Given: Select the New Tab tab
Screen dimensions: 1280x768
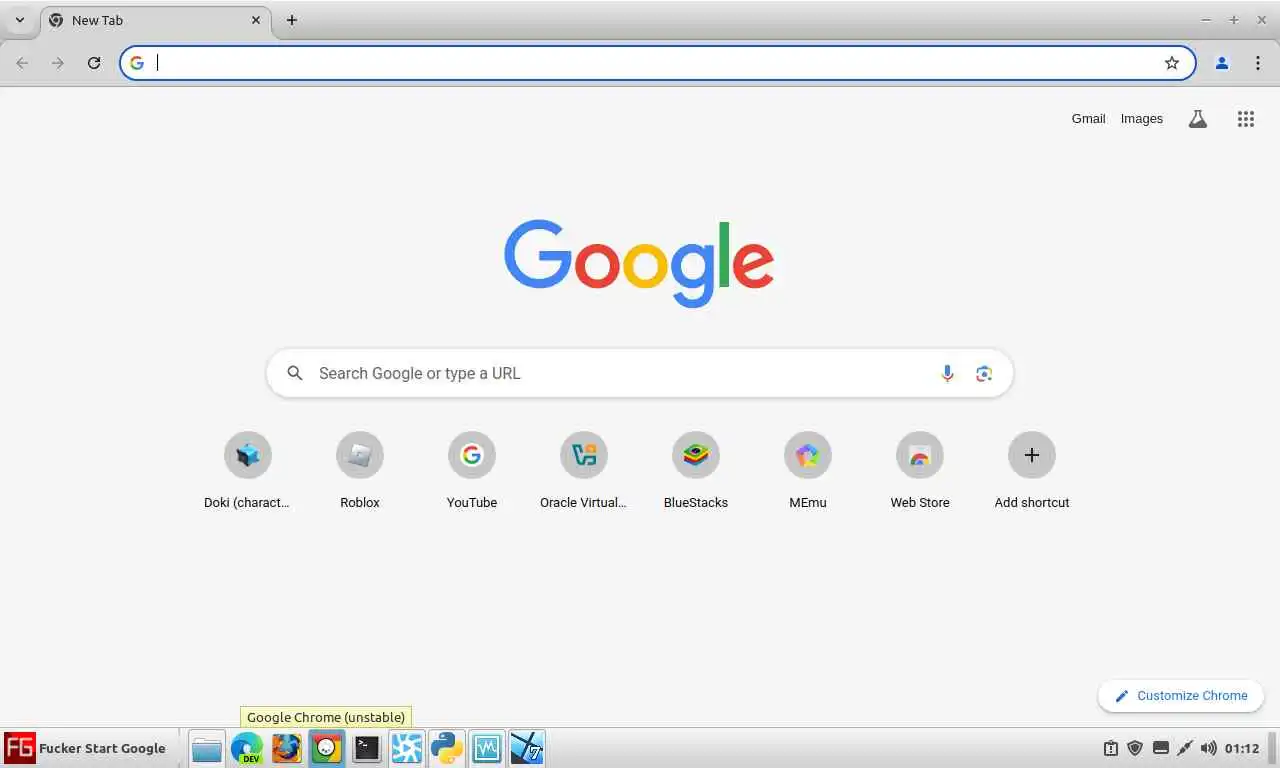Looking at the screenshot, I should (x=155, y=20).
